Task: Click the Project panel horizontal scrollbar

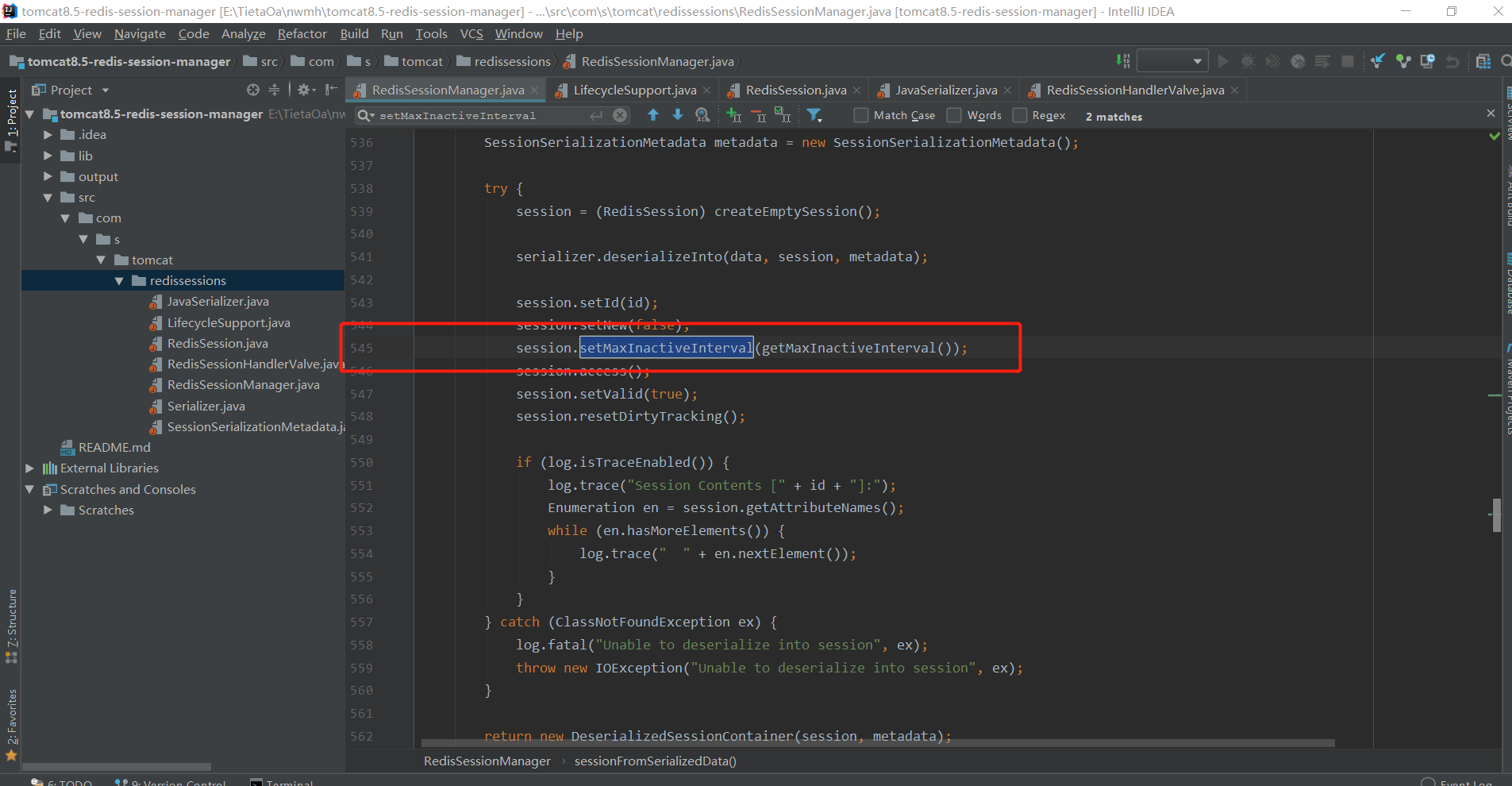Action: click(117, 767)
